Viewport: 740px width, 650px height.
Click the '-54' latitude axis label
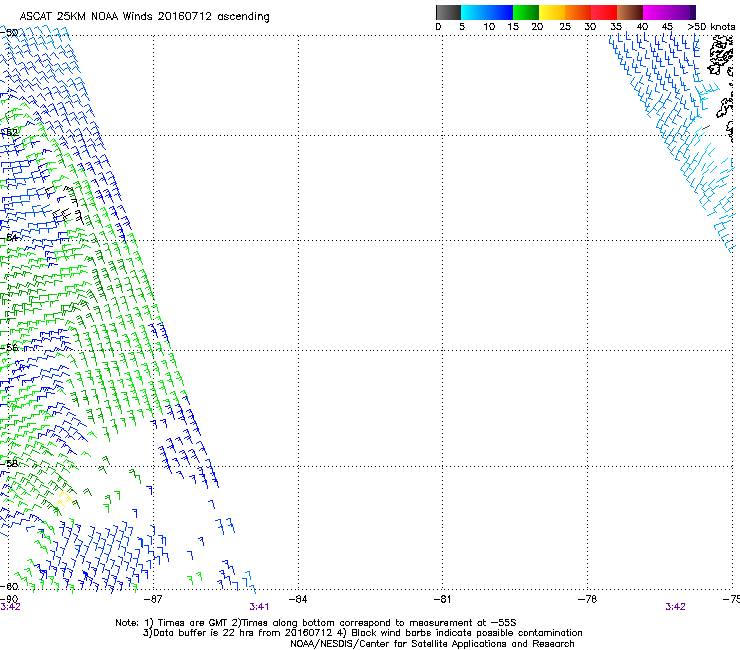click(x=9, y=237)
